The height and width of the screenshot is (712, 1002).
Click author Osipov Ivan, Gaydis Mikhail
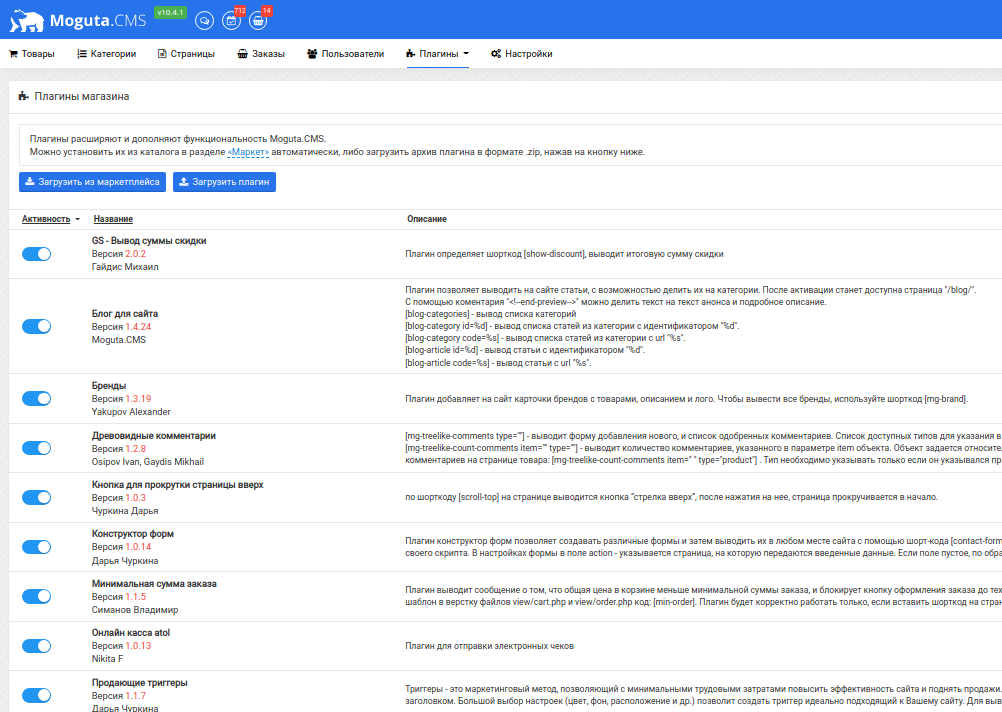coord(148,462)
